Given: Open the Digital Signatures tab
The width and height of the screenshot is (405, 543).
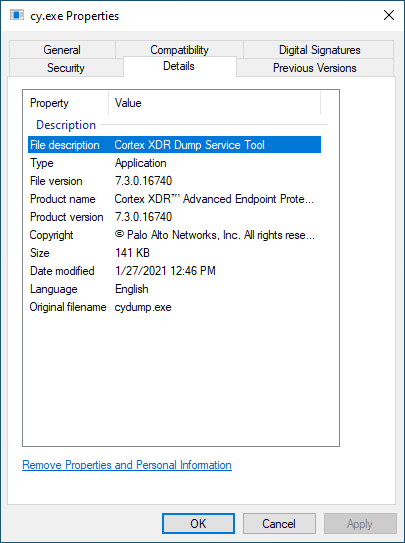Looking at the screenshot, I should point(319,50).
